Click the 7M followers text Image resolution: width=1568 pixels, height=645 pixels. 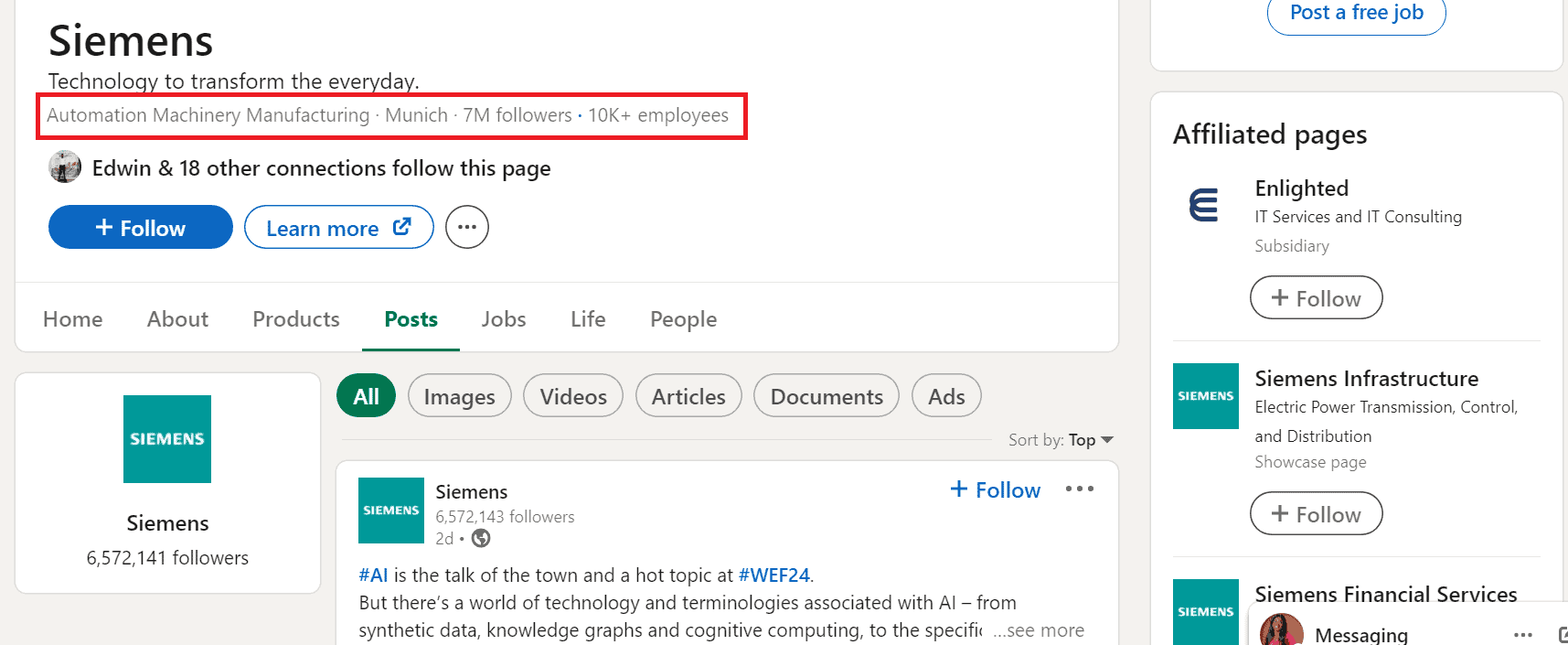[517, 115]
